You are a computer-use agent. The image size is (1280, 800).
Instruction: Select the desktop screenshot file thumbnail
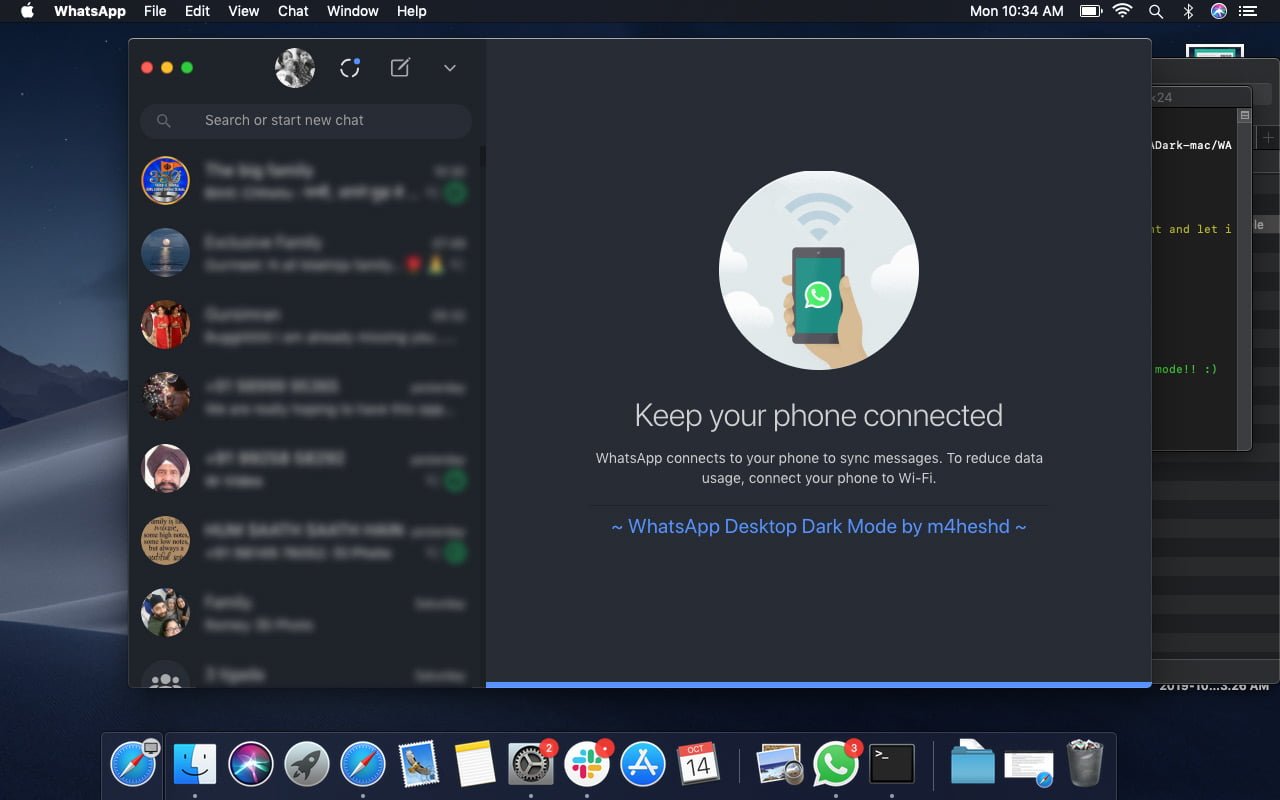pos(1214,52)
